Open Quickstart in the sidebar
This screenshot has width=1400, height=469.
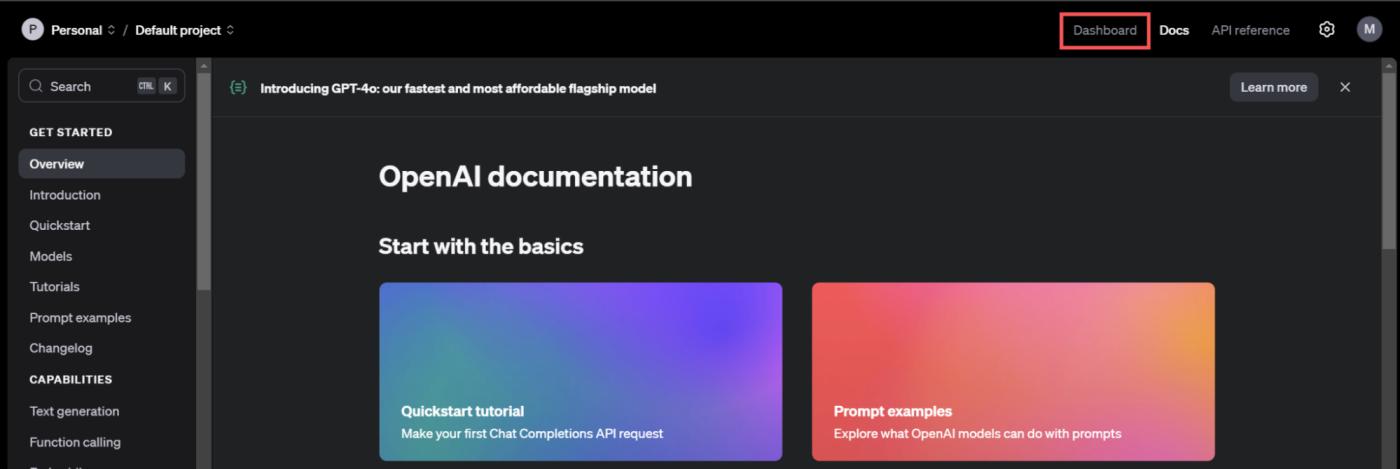[60, 225]
